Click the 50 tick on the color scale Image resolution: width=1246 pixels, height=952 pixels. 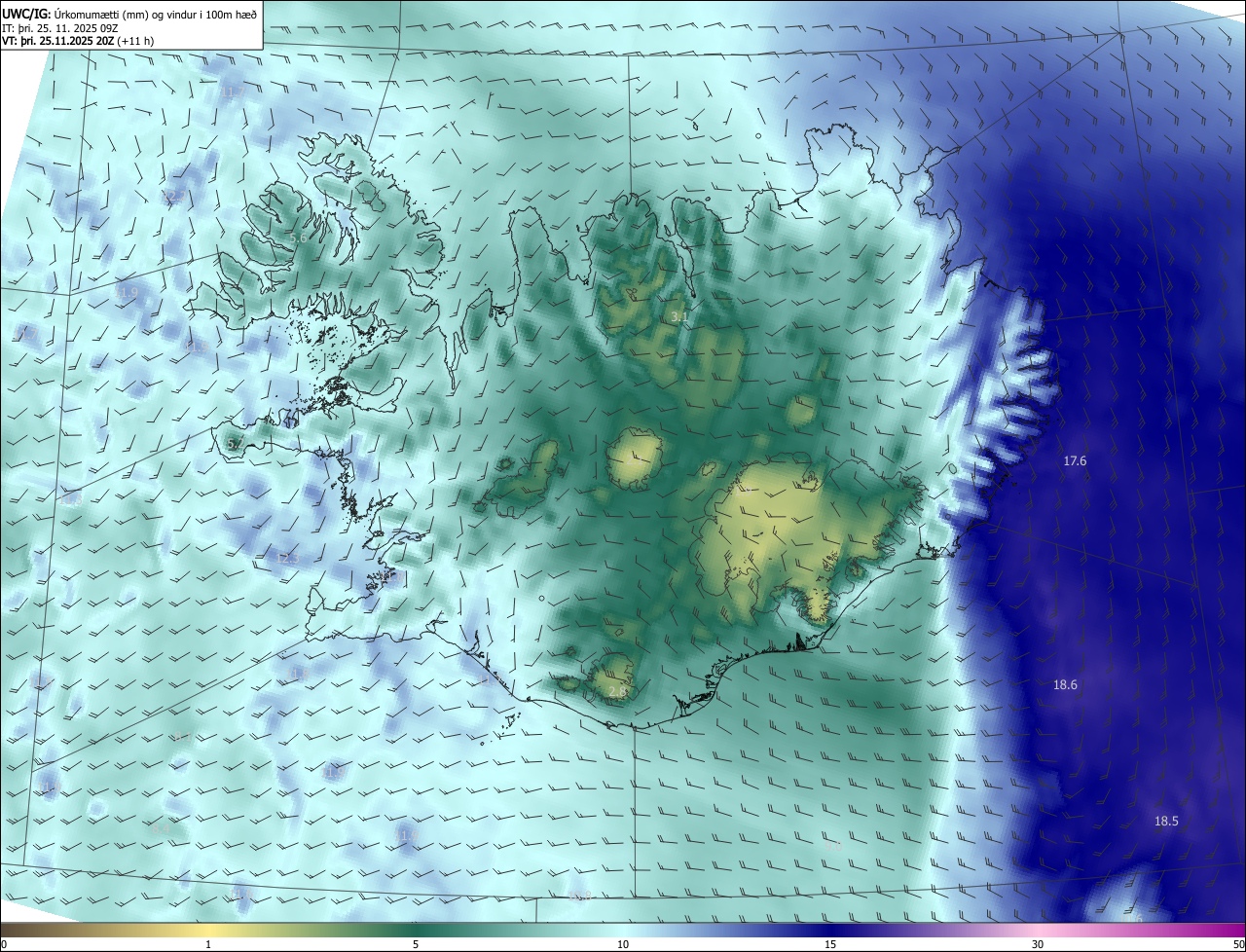point(1238,944)
